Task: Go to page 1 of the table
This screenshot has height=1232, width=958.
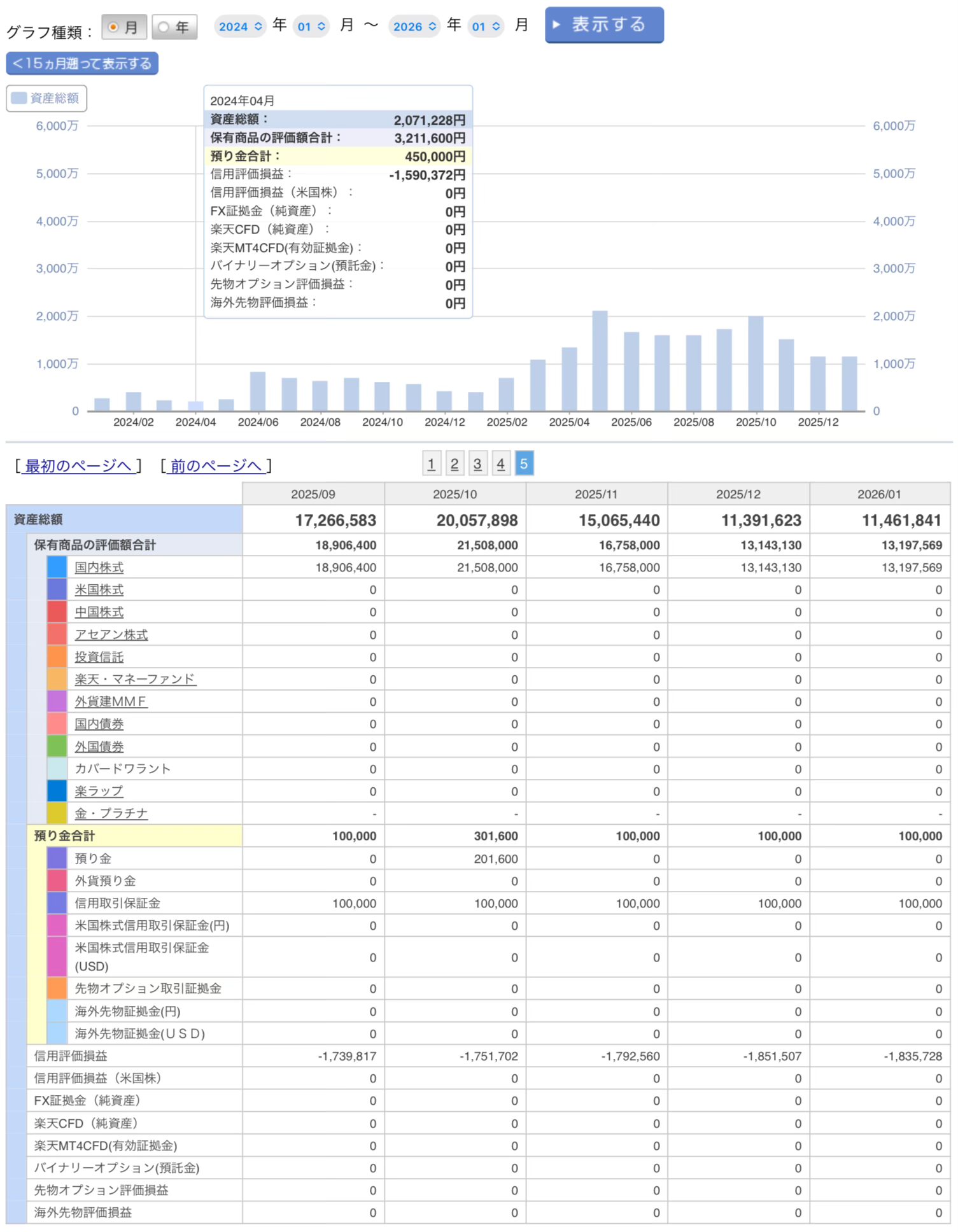Action: tap(431, 464)
